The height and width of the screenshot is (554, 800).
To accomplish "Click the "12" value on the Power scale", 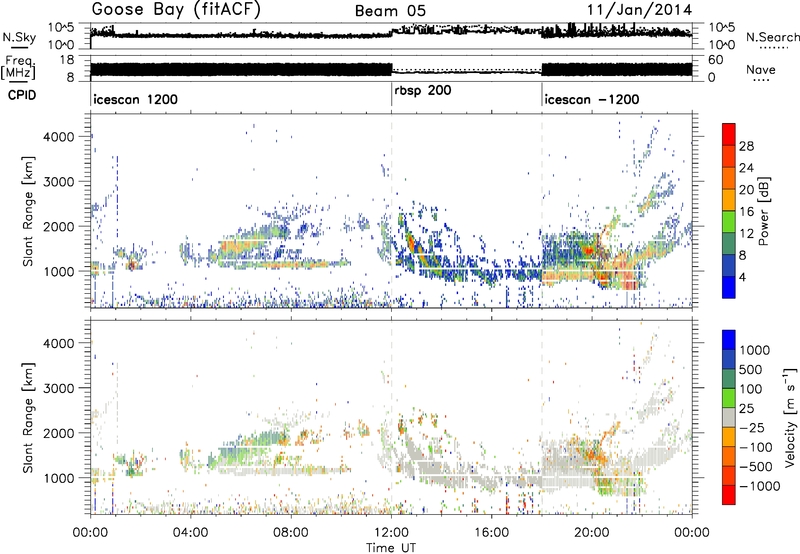I will coord(746,234).
